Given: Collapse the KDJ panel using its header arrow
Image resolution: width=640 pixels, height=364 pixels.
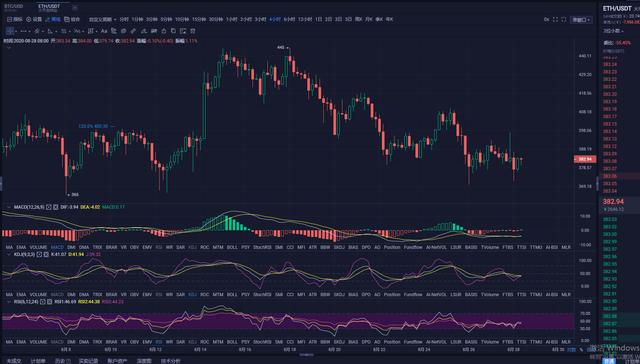Looking at the screenshot, I should 9,254.
